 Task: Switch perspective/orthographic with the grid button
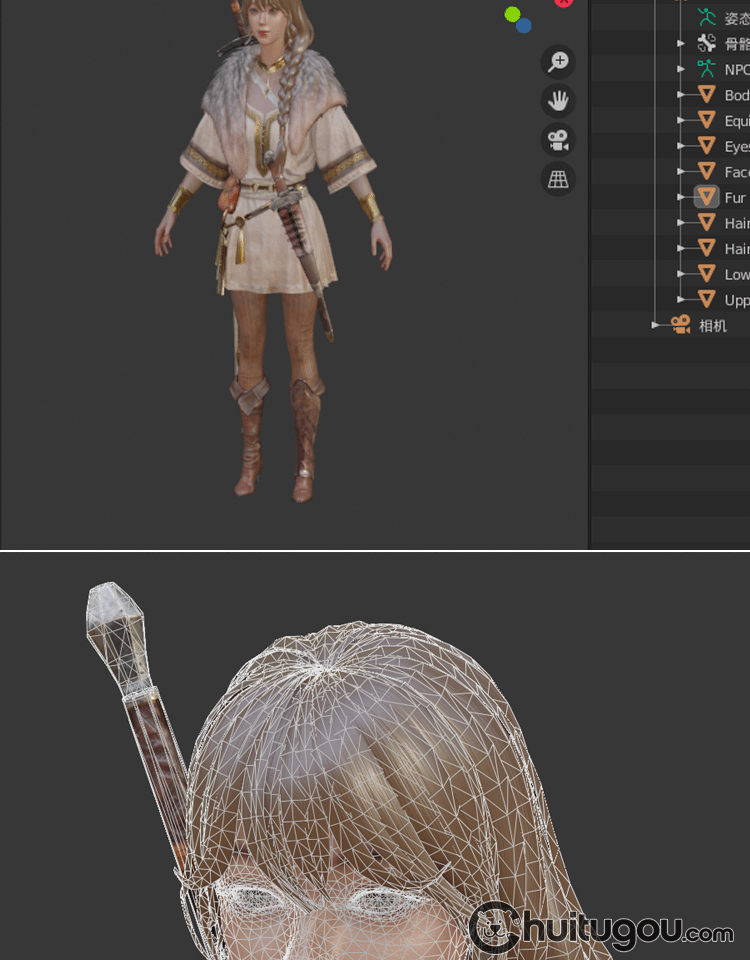tap(558, 179)
